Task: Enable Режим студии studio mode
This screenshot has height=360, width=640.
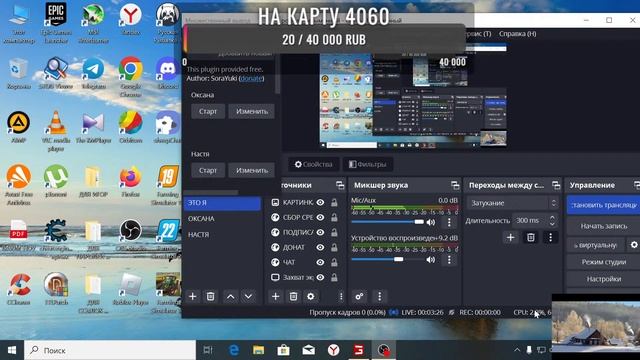Action: [603, 262]
